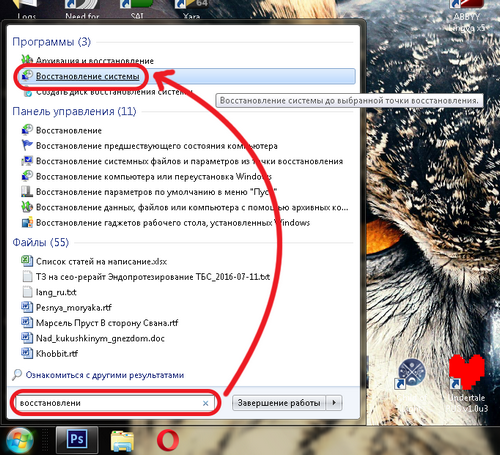Viewport: 500px width, 455px height.
Task: Click Excel icon of Список статей file
Action: click(27, 260)
